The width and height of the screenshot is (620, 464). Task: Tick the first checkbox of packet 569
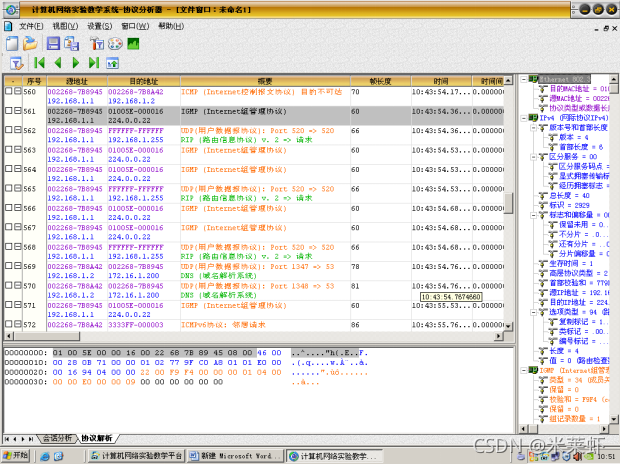9,266
